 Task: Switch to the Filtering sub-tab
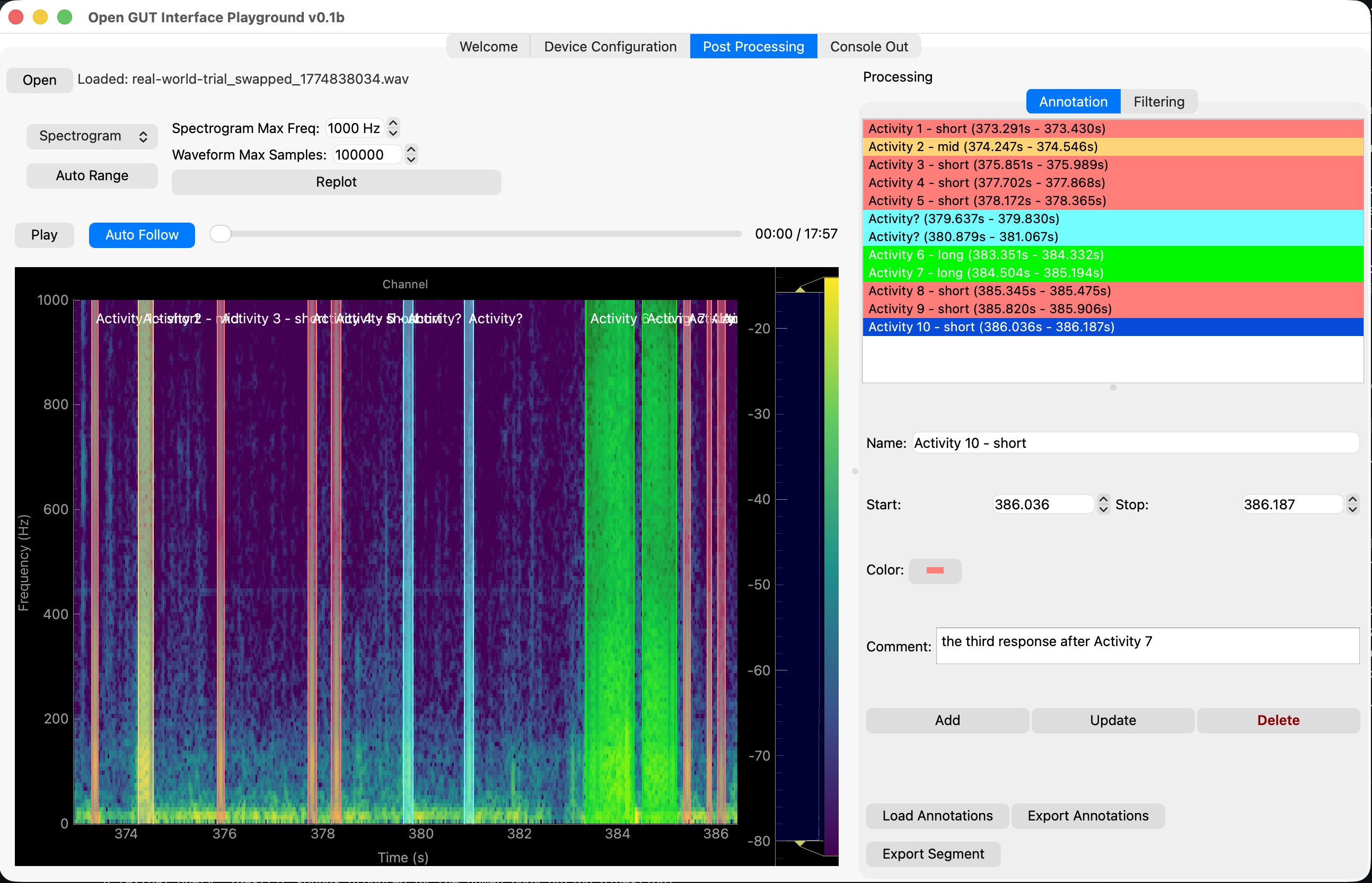(x=1158, y=101)
